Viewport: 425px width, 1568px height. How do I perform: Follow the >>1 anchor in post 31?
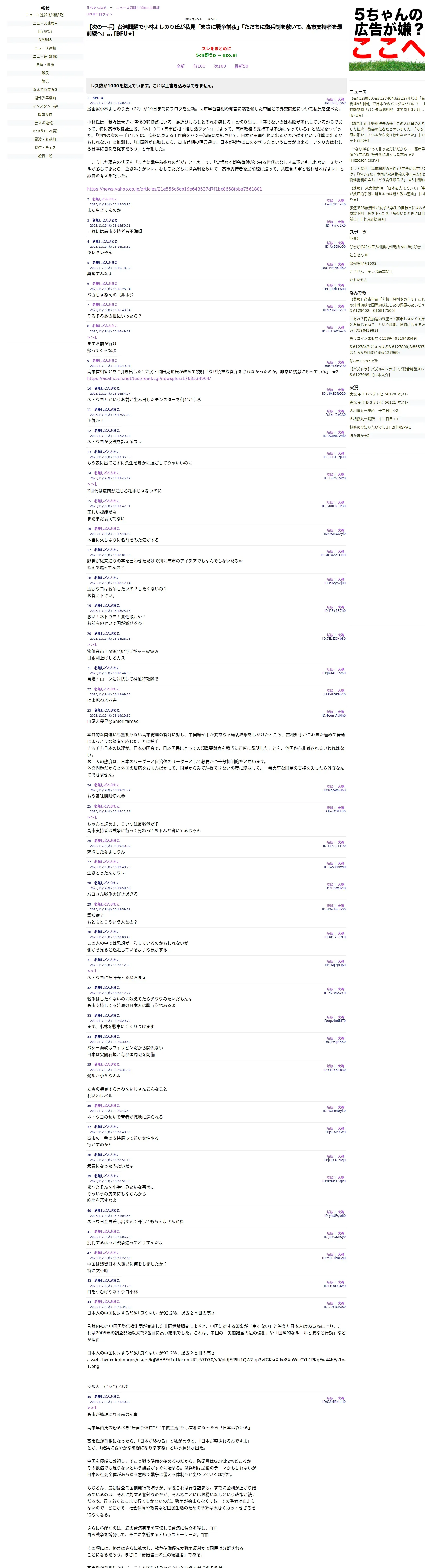[x=92, y=971]
